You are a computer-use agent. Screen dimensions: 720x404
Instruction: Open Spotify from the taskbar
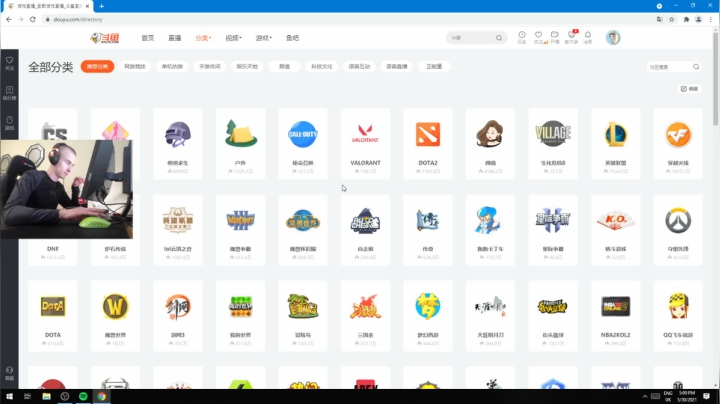click(83, 396)
